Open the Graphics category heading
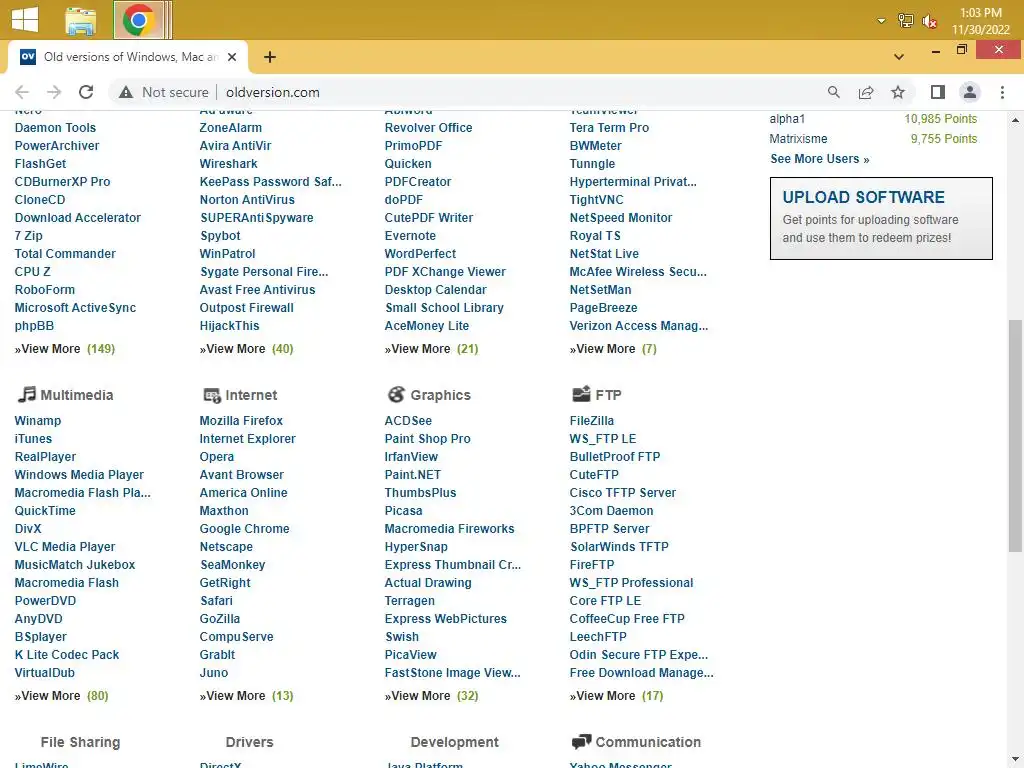1024x768 pixels. point(440,395)
